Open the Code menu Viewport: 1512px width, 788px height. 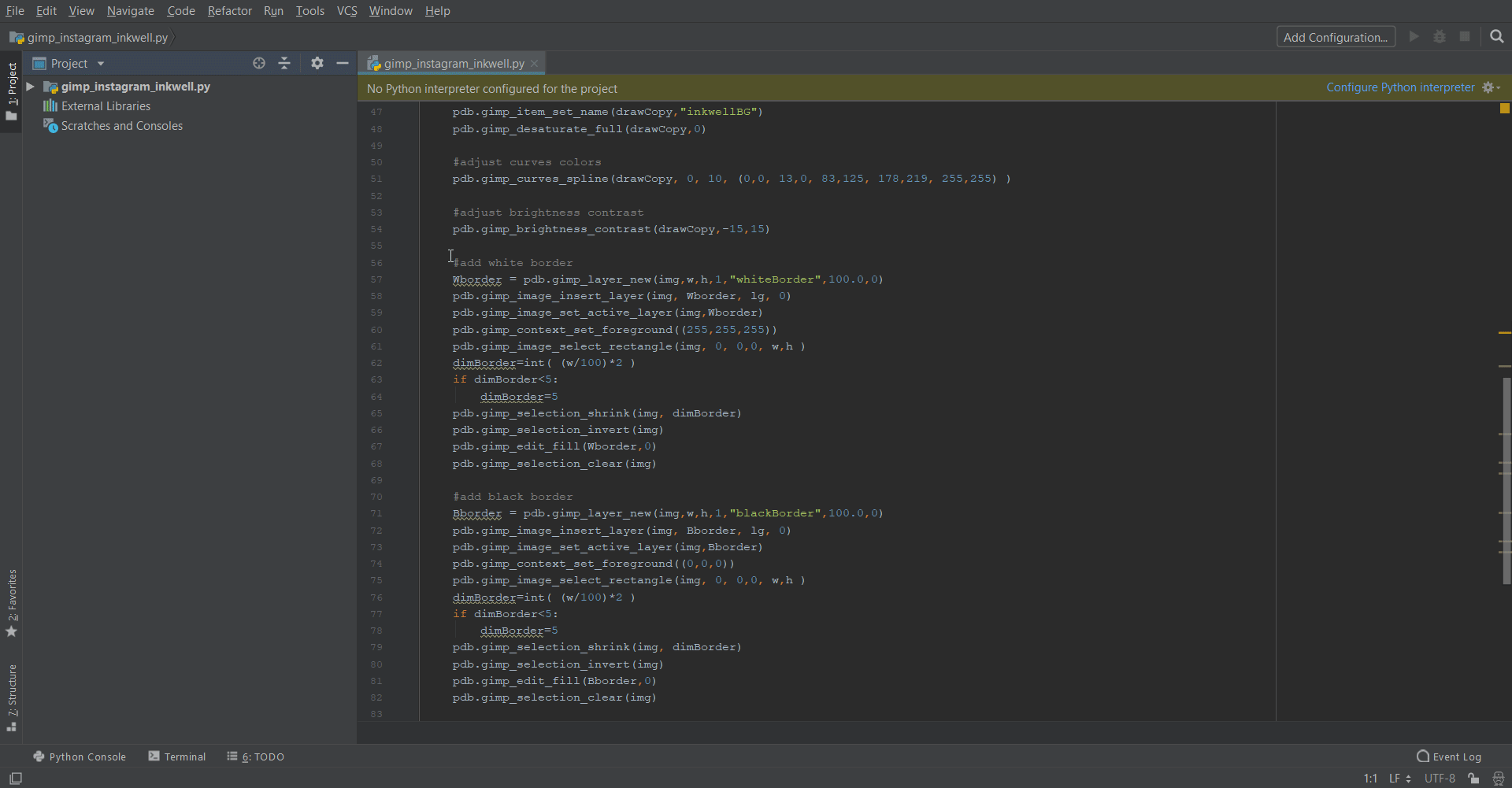click(181, 11)
